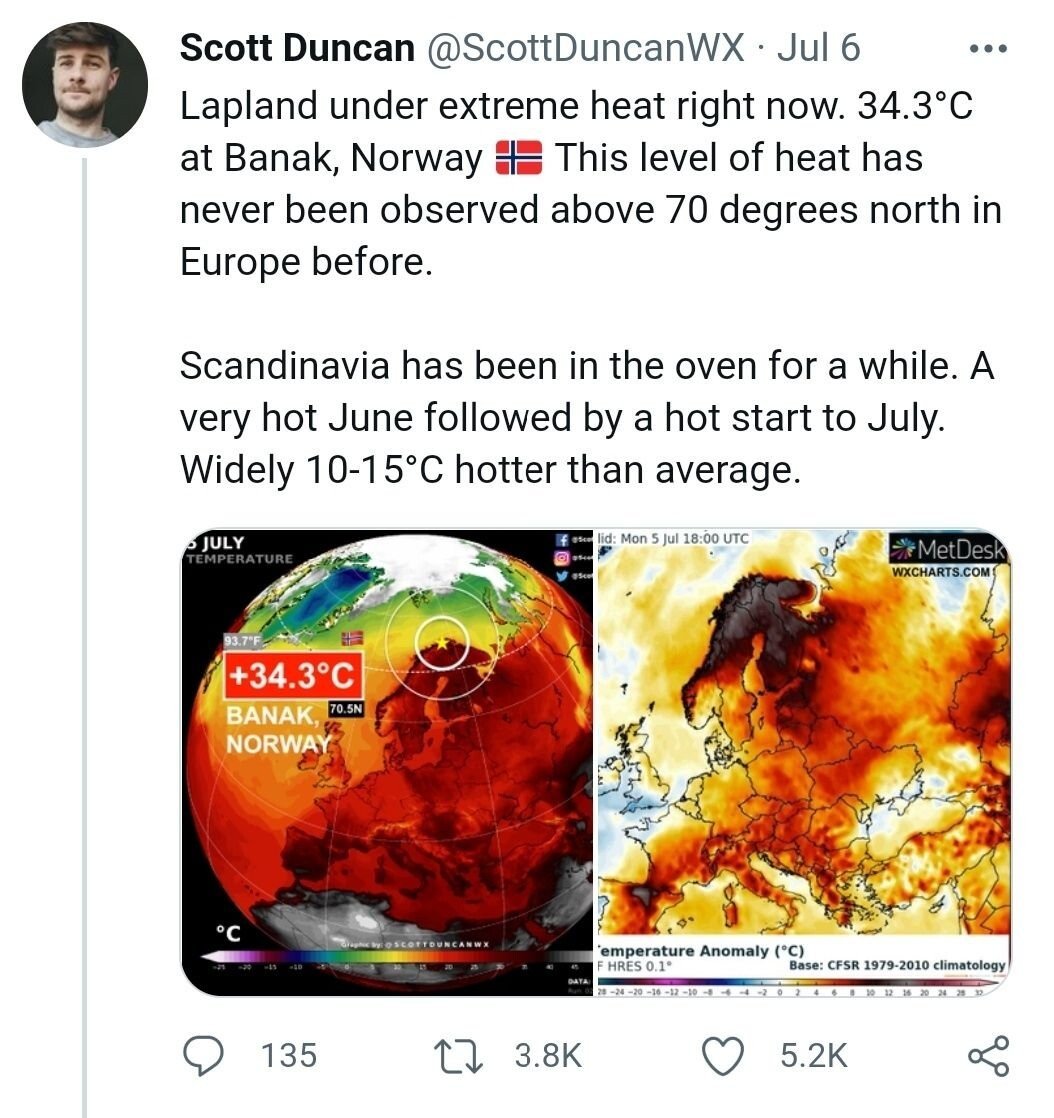Click the Jul 6 timestamp
1054x1118 pixels.
pos(818,47)
